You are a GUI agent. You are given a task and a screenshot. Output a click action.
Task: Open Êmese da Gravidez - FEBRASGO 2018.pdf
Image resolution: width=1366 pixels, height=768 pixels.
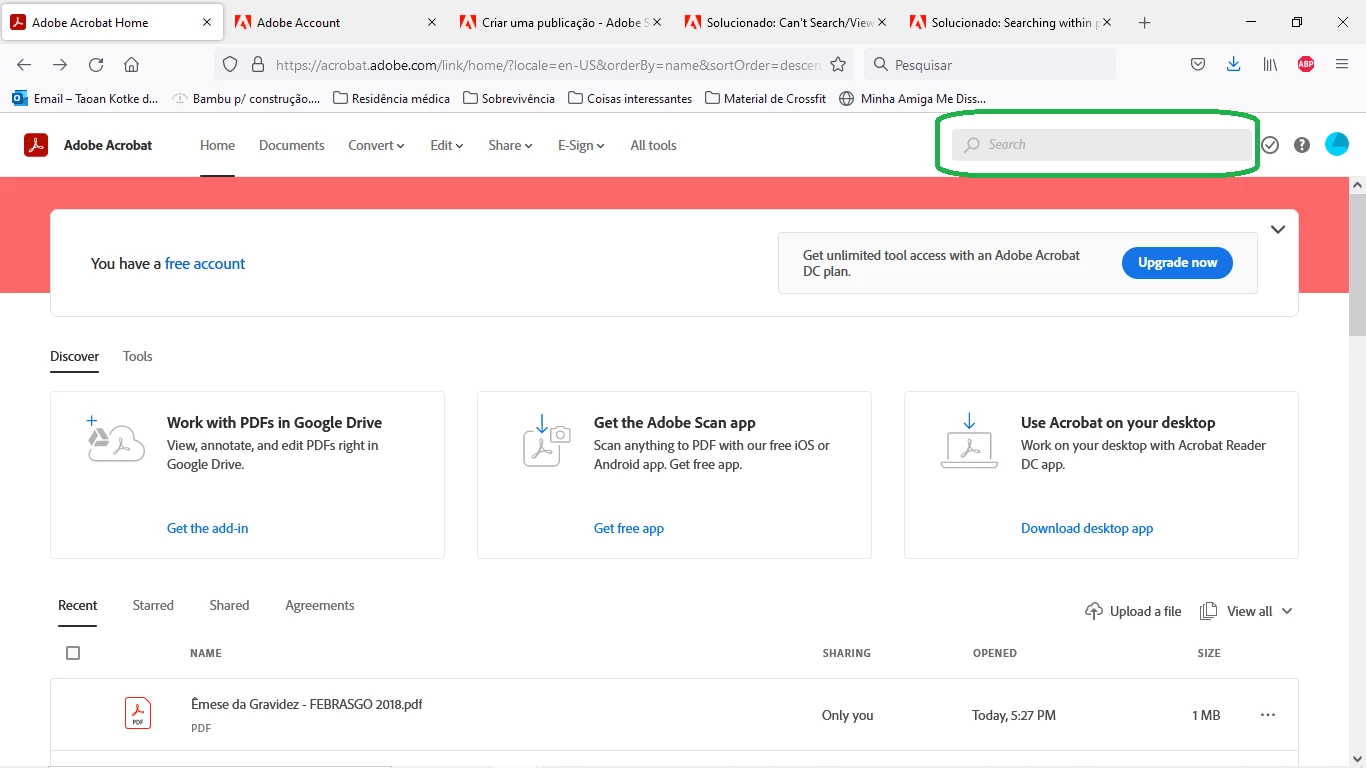(306, 704)
